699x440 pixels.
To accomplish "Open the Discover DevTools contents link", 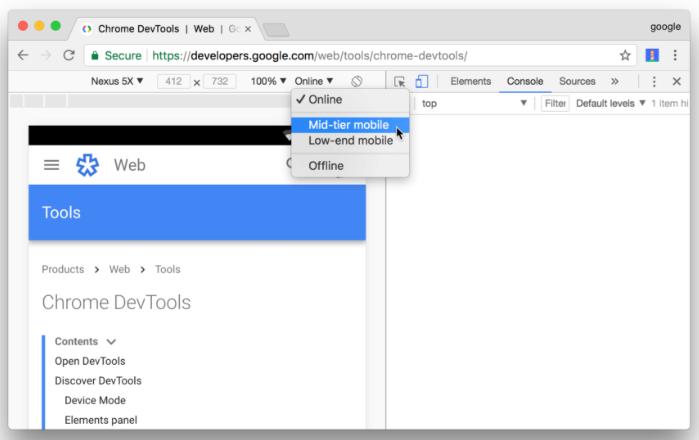I will click(98, 381).
